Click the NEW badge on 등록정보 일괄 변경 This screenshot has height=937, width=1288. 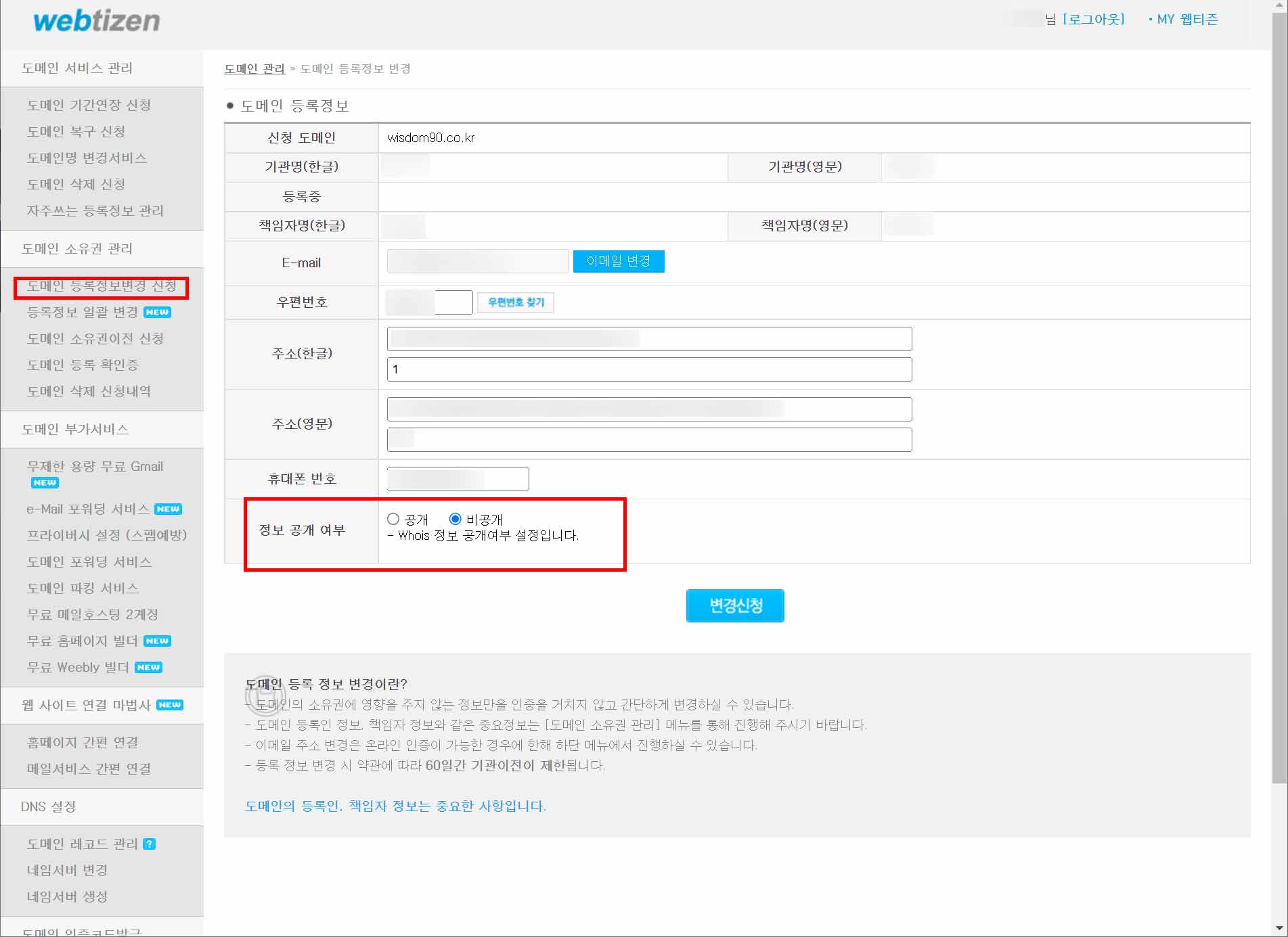click(158, 312)
